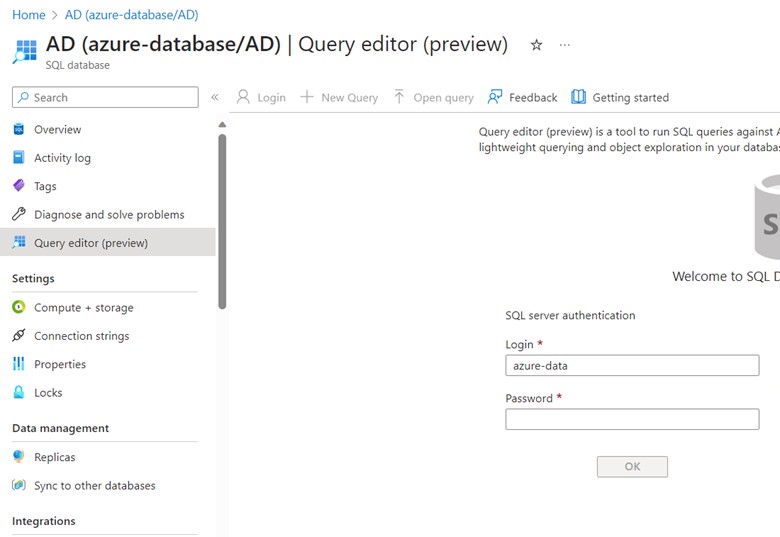Open the more options ellipsis menu

tap(565, 45)
